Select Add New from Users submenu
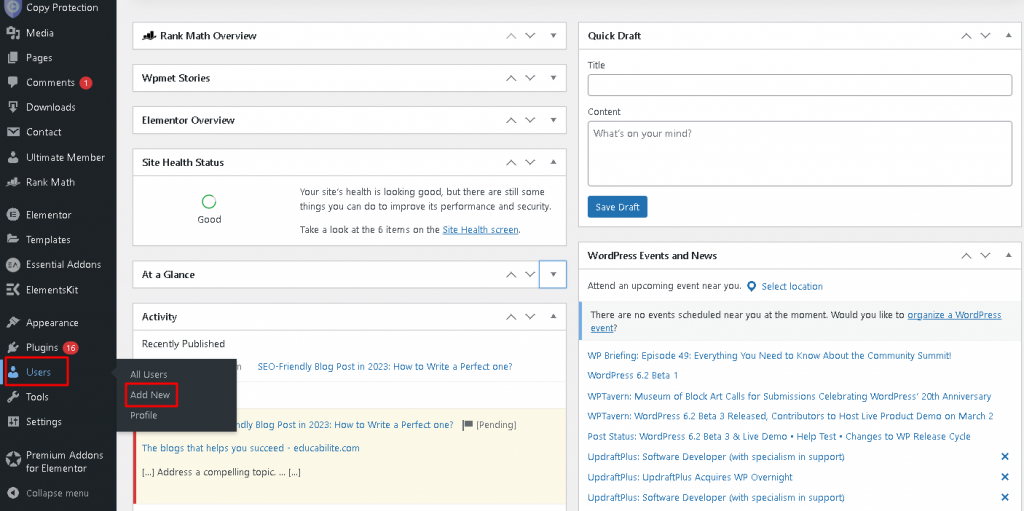 point(150,395)
